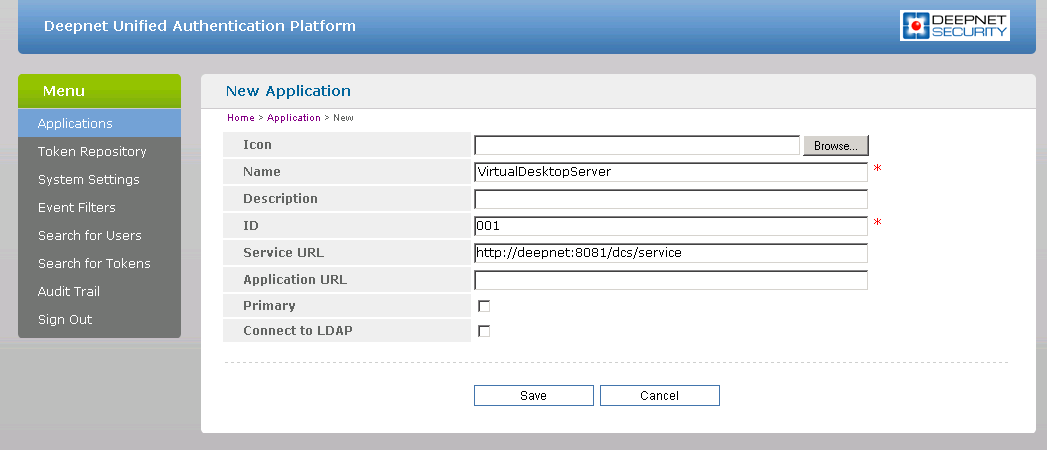Click the Deepnet Security logo
Image resolution: width=1047 pixels, height=450 pixels.
(954, 26)
